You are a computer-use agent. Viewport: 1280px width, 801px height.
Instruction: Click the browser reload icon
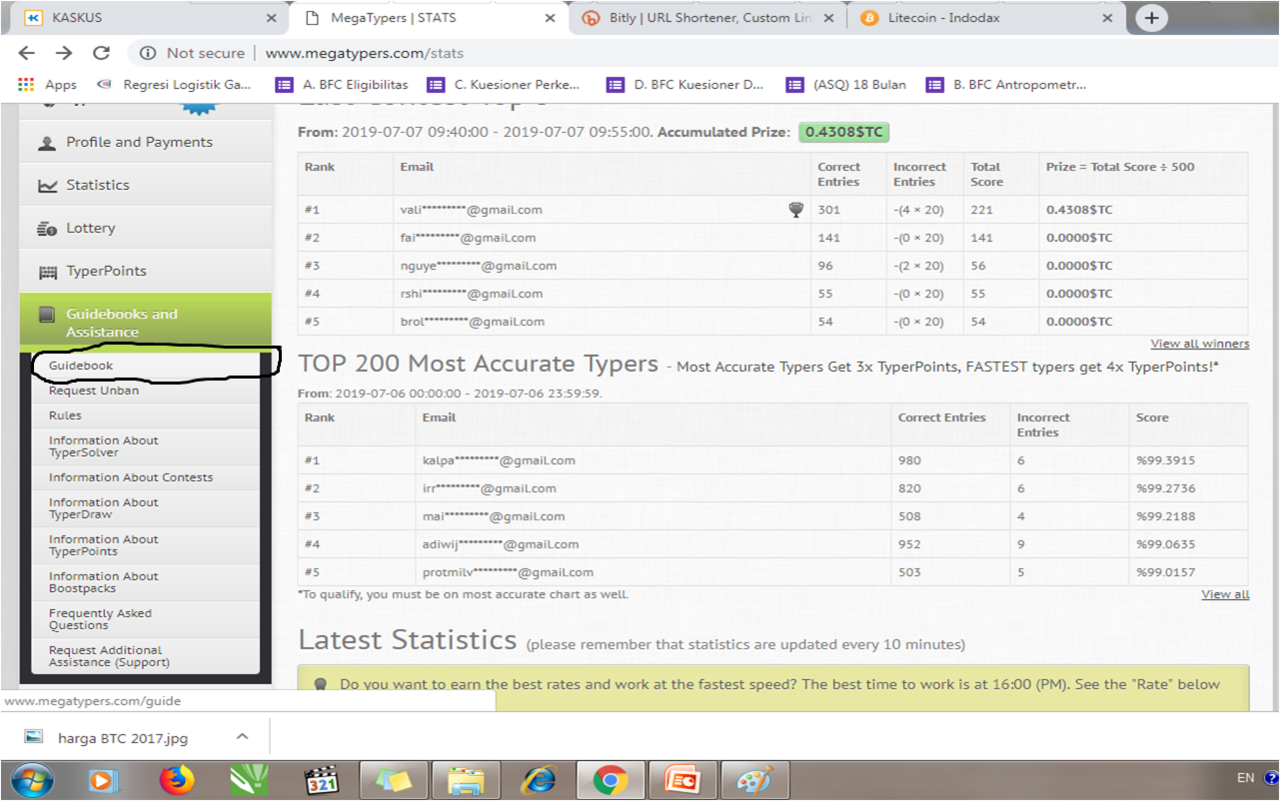[101, 53]
